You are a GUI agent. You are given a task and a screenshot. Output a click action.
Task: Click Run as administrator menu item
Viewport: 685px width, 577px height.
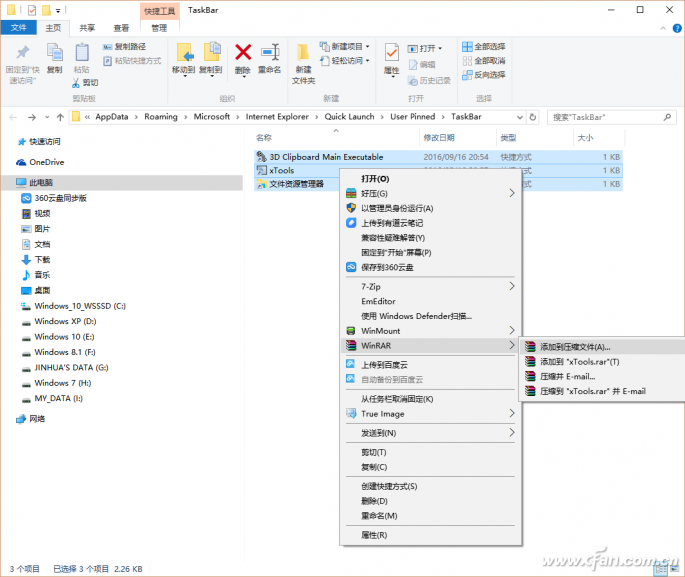[x=430, y=208]
